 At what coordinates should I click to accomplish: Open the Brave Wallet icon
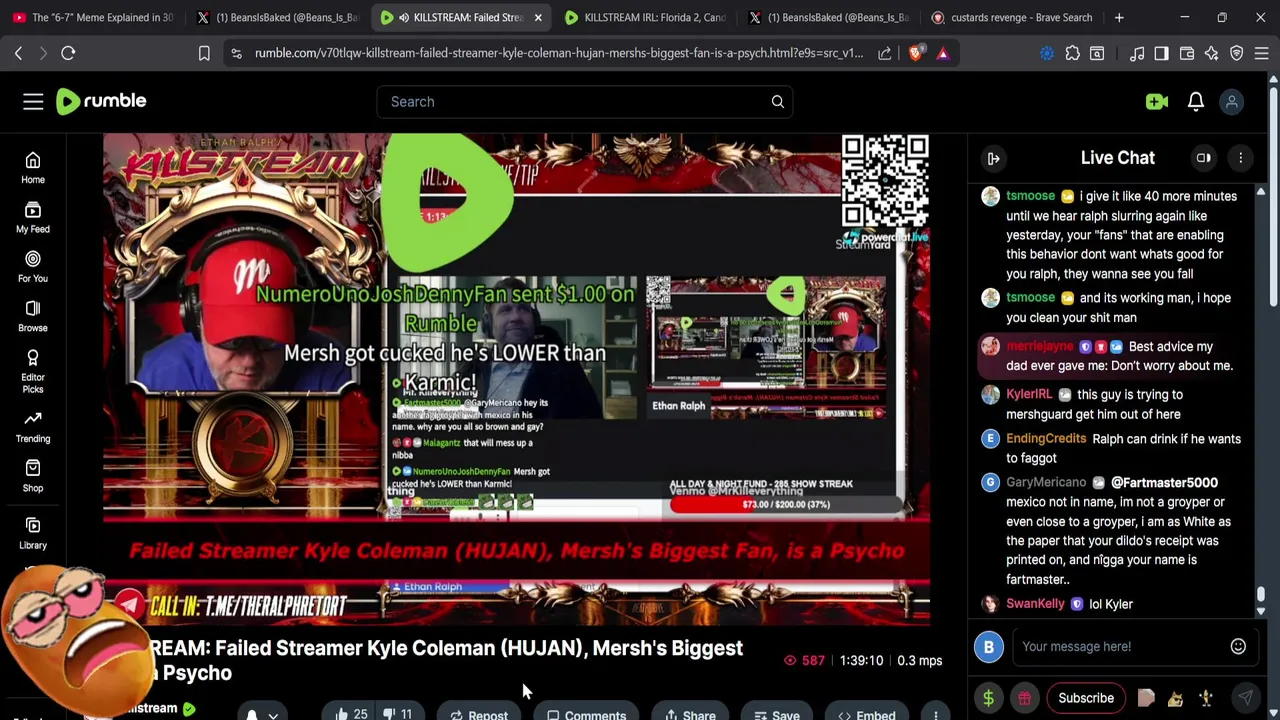[1187, 53]
